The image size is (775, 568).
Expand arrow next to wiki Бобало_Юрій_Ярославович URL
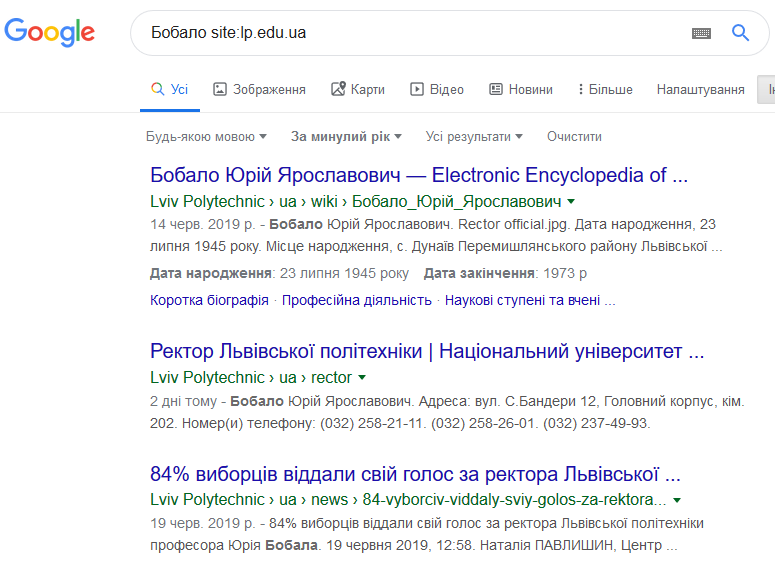[x=571, y=202]
